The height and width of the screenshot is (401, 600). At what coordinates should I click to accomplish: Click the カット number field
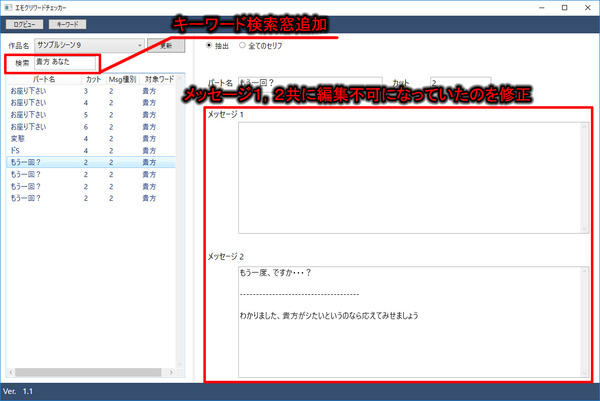point(460,83)
